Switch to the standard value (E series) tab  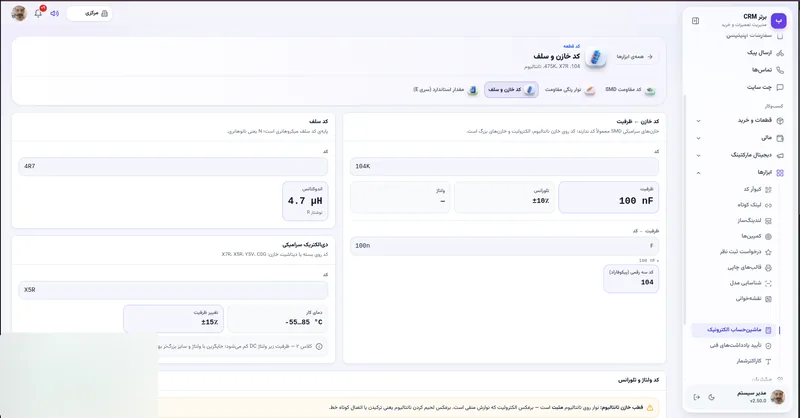point(445,90)
